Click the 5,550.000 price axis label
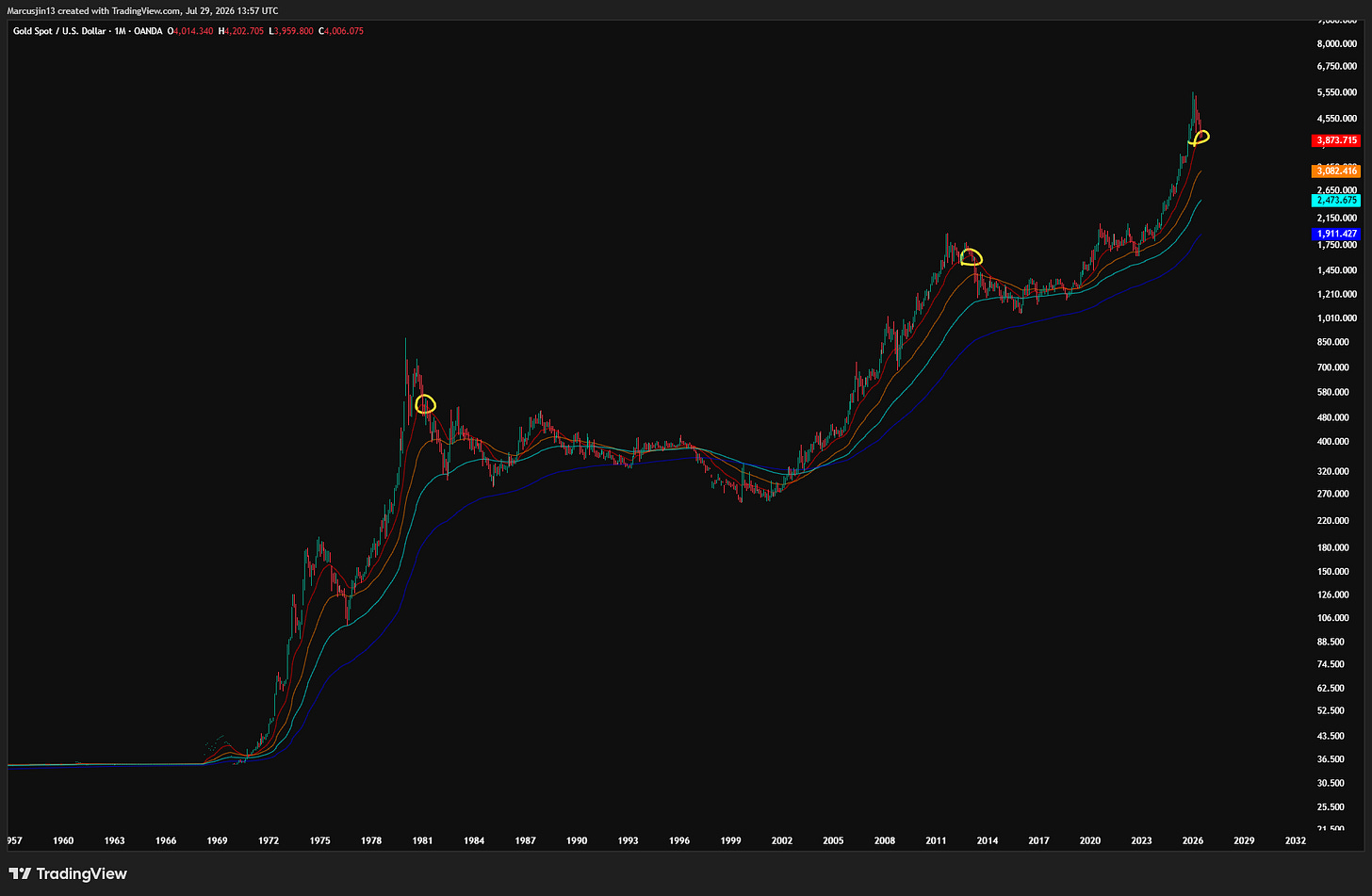This screenshot has width=1372, height=896. click(1337, 92)
